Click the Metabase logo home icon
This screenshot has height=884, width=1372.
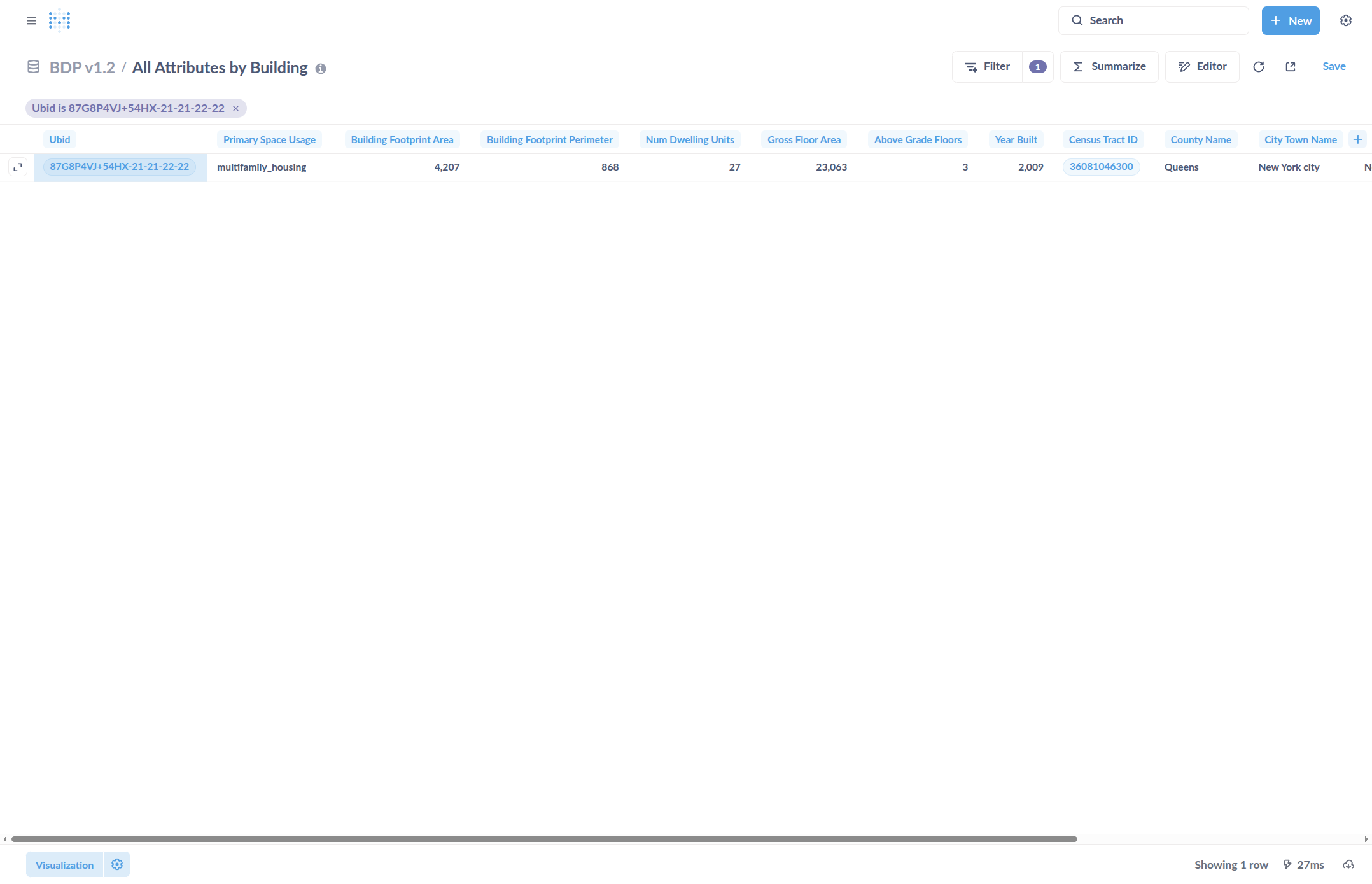click(x=59, y=20)
